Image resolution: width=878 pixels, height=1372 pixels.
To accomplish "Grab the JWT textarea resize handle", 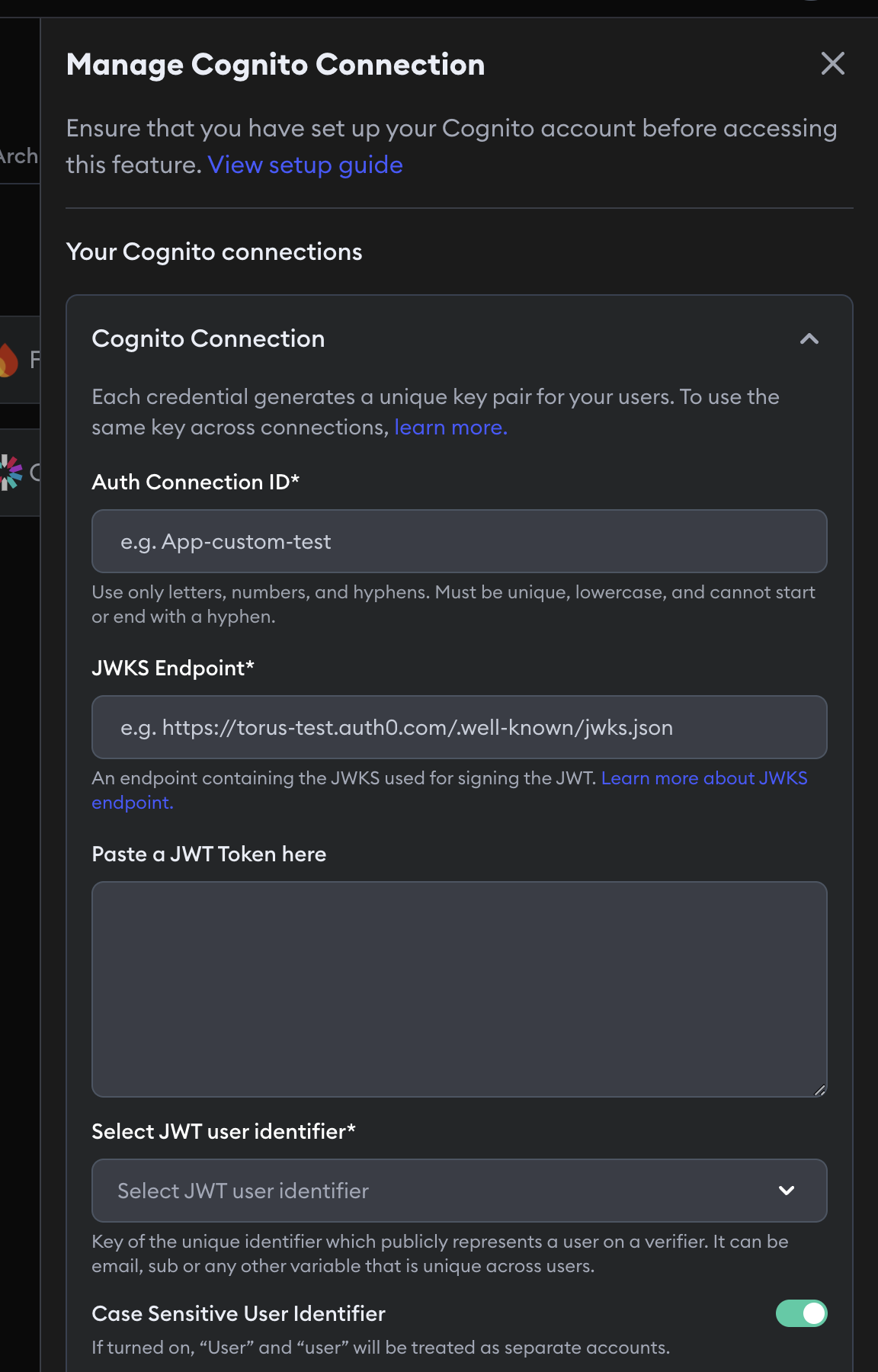I will [x=819, y=1090].
